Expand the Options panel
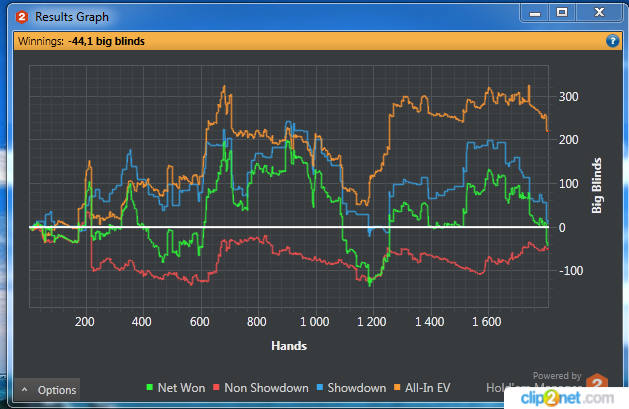629x409 pixels. [47, 390]
